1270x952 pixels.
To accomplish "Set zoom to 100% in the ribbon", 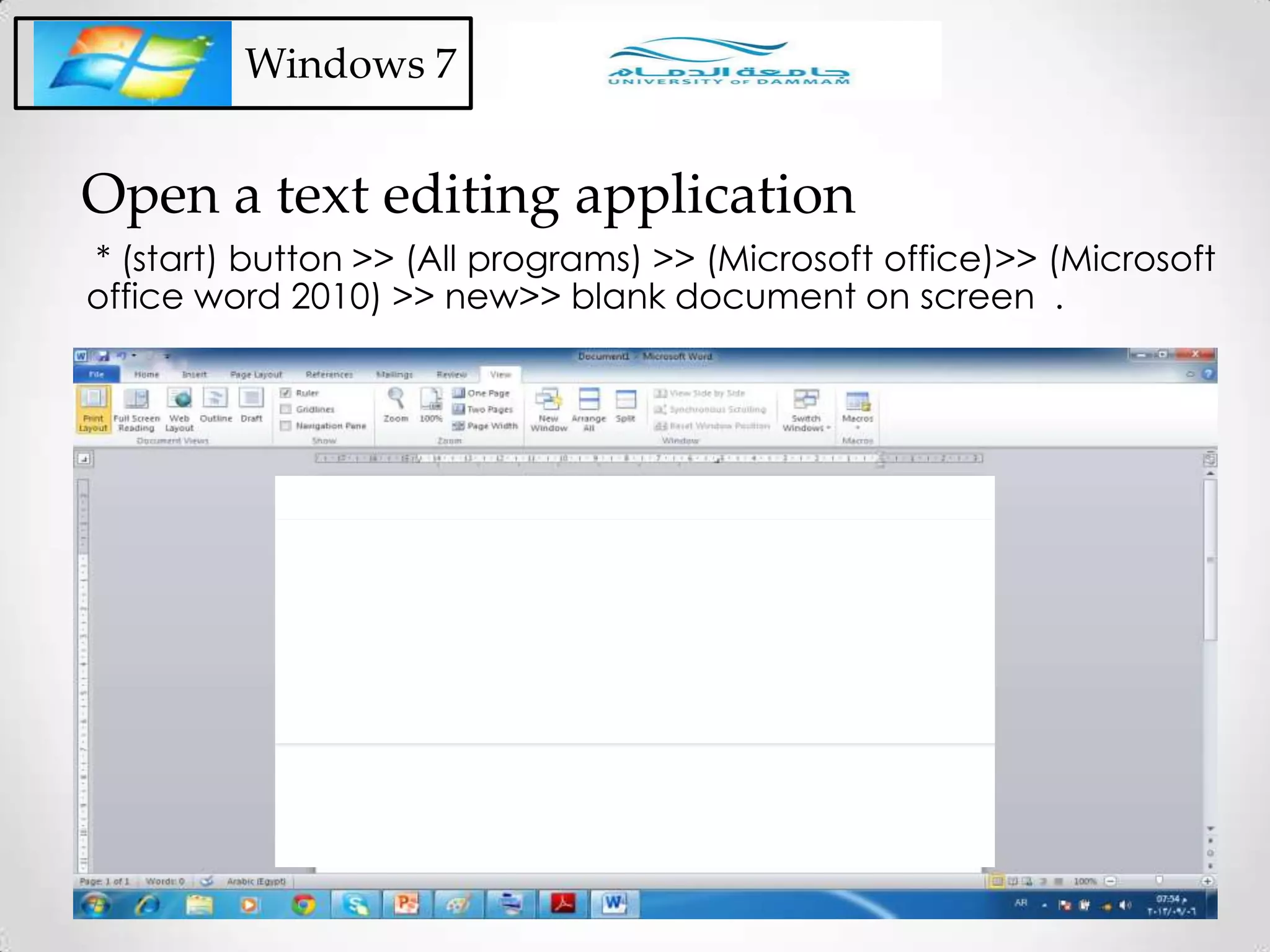I will pos(431,406).
